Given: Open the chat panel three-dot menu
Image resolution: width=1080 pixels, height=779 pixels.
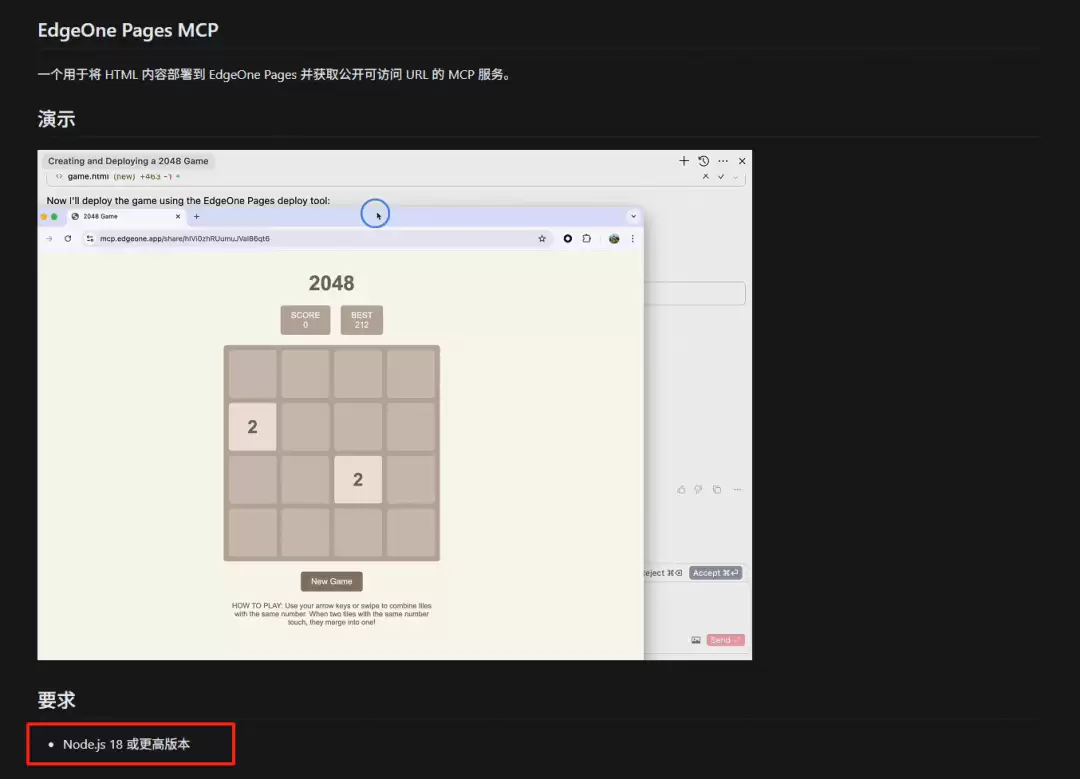Looking at the screenshot, I should click(723, 160).
